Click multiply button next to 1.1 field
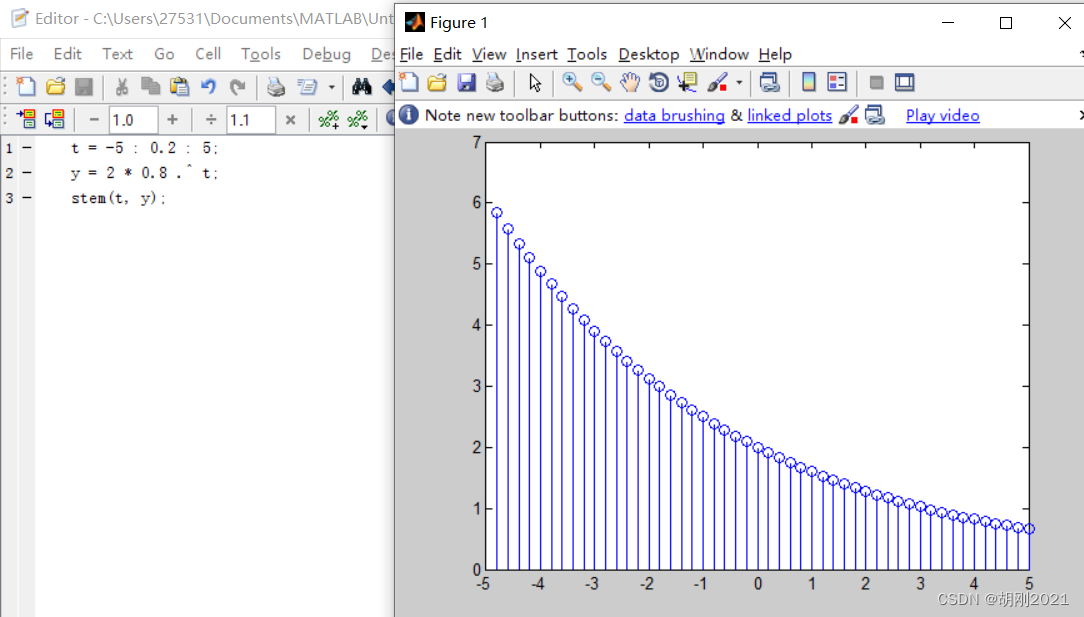1084x617 pixels. (290, 120)
